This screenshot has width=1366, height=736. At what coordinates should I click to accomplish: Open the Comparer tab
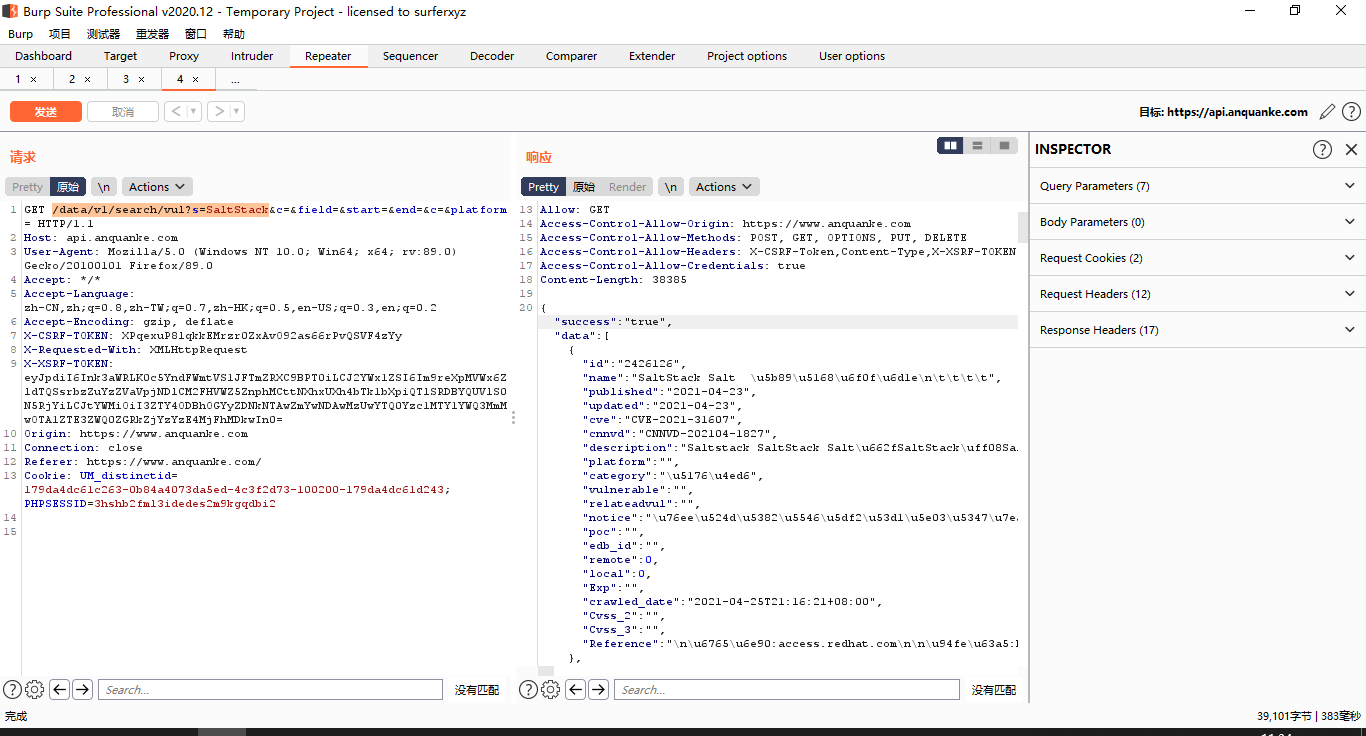coord(571,56)
